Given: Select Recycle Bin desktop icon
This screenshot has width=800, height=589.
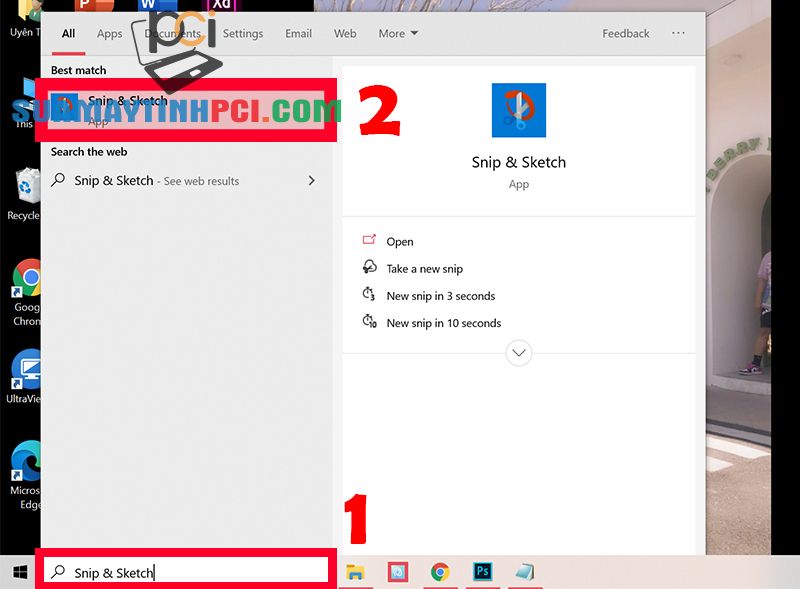Looking at the screenshot, I should click(x=24, y=194).
